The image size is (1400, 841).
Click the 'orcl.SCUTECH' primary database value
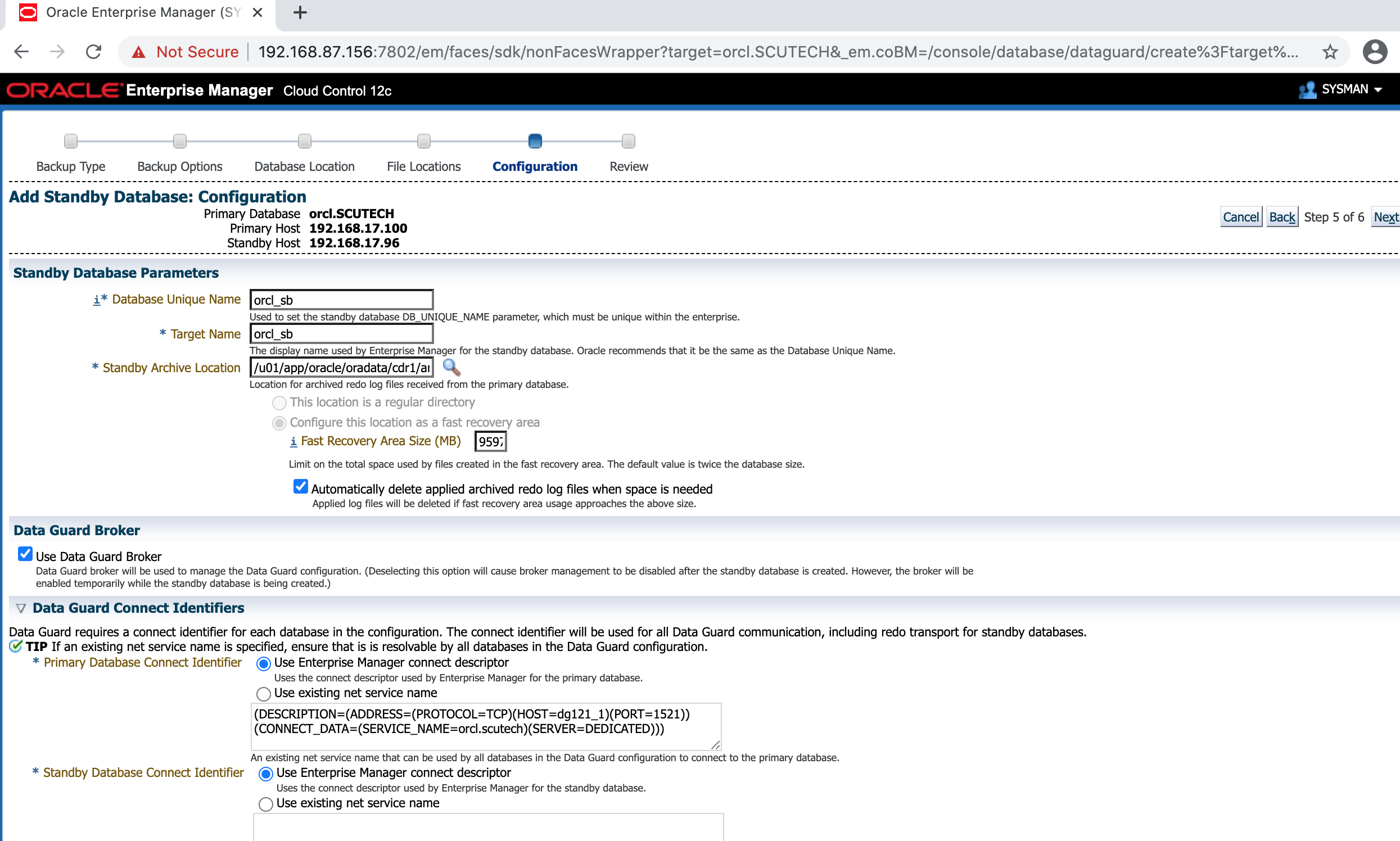pos(351,214)
